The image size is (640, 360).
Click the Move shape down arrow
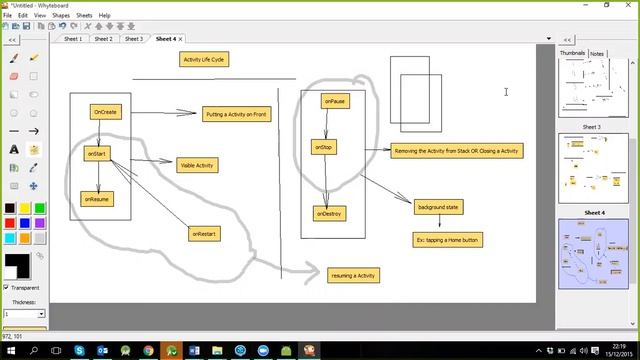pyautogui.click(x=109, y=26)
